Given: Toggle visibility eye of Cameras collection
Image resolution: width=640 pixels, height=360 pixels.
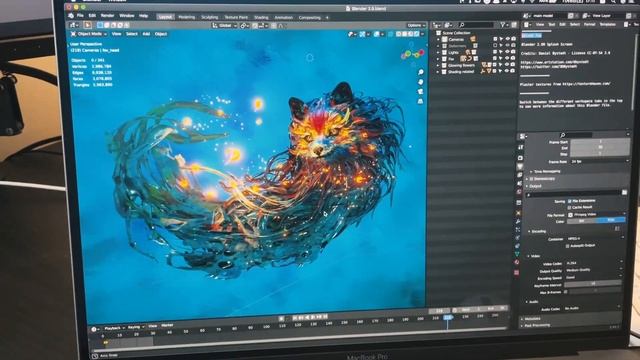Looking at the screenshot, I should 507,39.
